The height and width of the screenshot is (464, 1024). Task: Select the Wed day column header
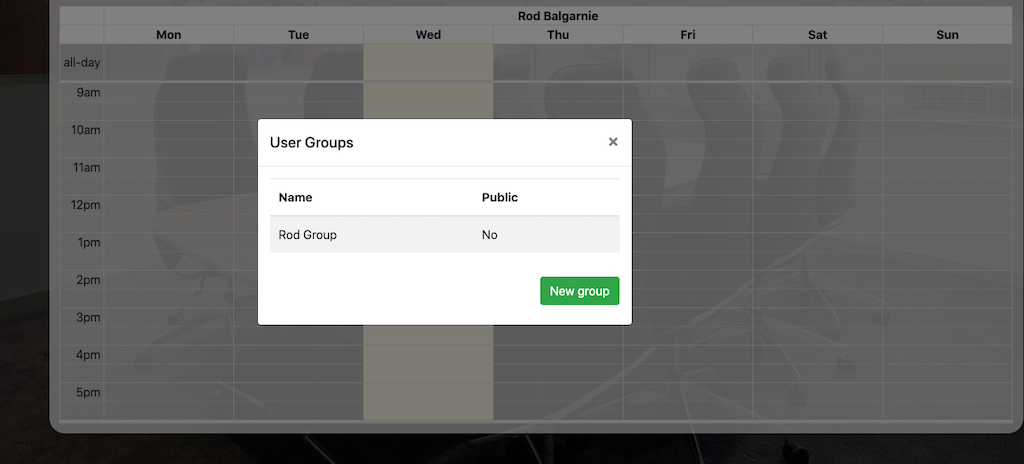tap(428, 35)
